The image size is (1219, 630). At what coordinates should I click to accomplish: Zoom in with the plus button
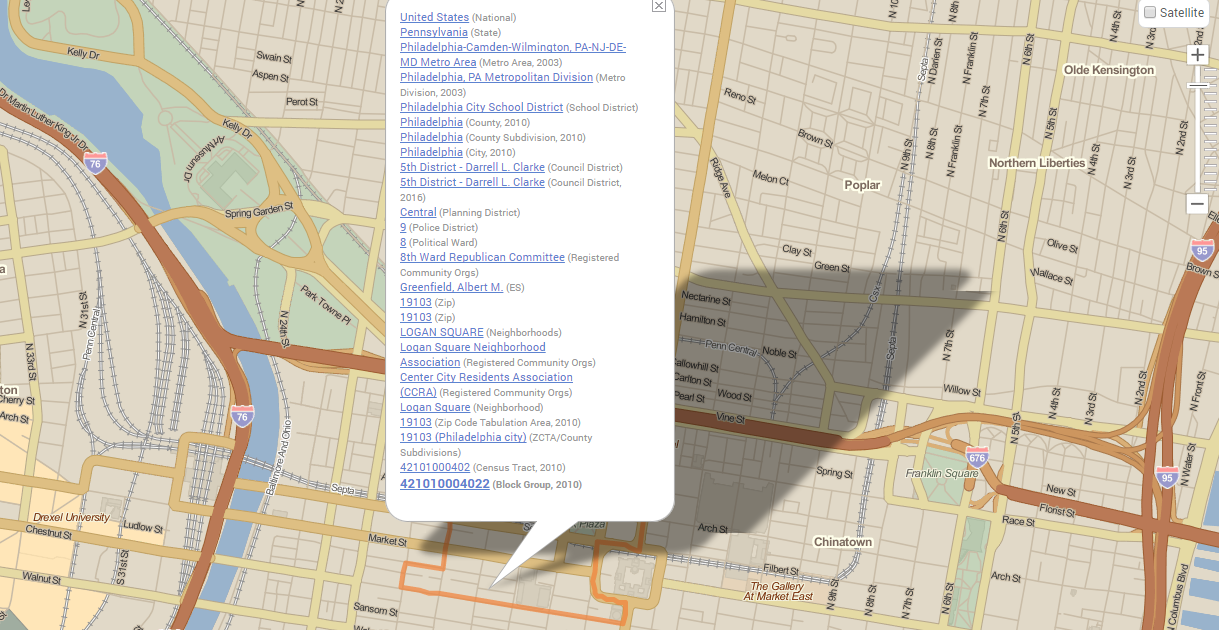point(1198,55)
